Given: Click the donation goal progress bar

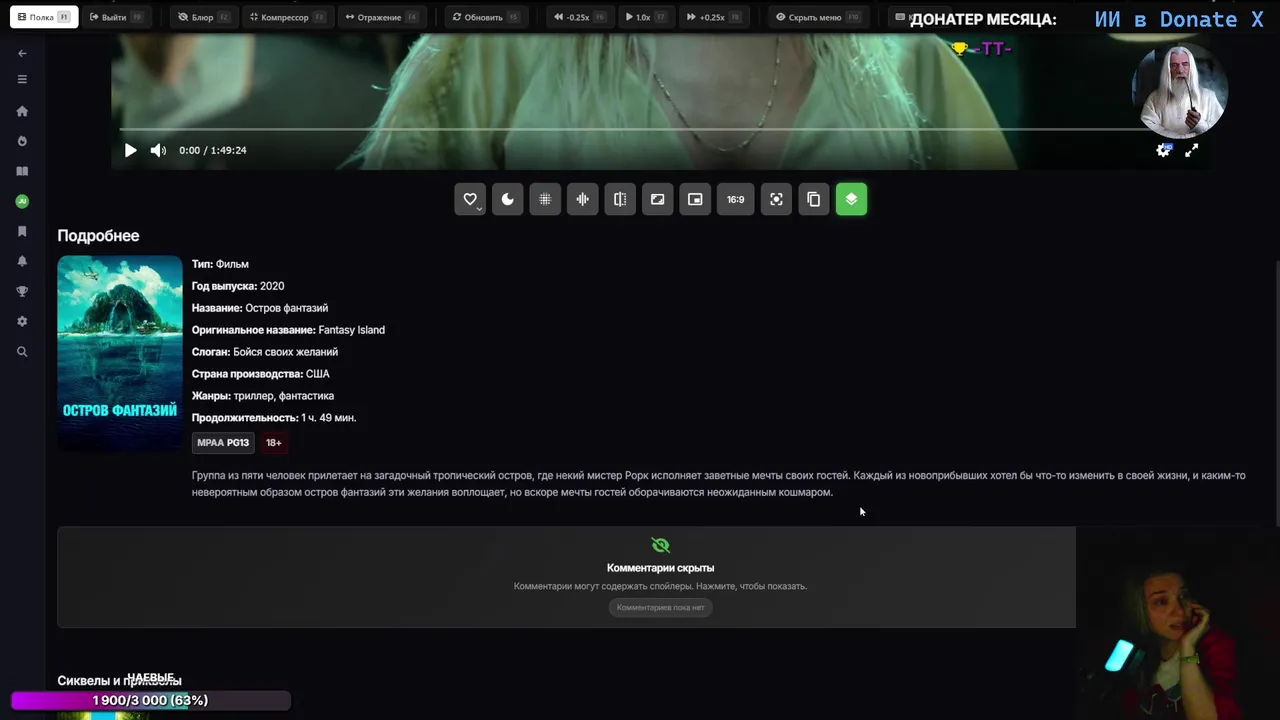Looking at the screenshot, I should tap(150, 701).
